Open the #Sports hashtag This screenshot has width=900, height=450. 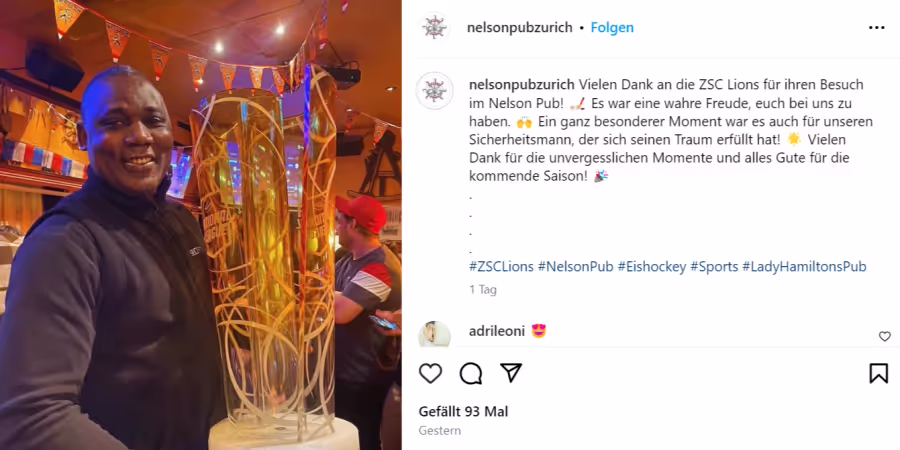pos(714,266)
